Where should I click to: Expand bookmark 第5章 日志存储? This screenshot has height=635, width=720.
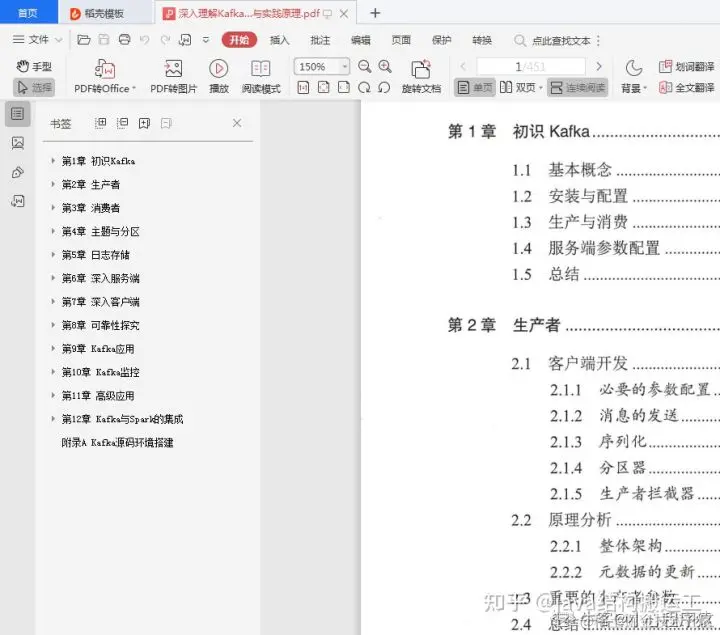(x=53, y=254)
